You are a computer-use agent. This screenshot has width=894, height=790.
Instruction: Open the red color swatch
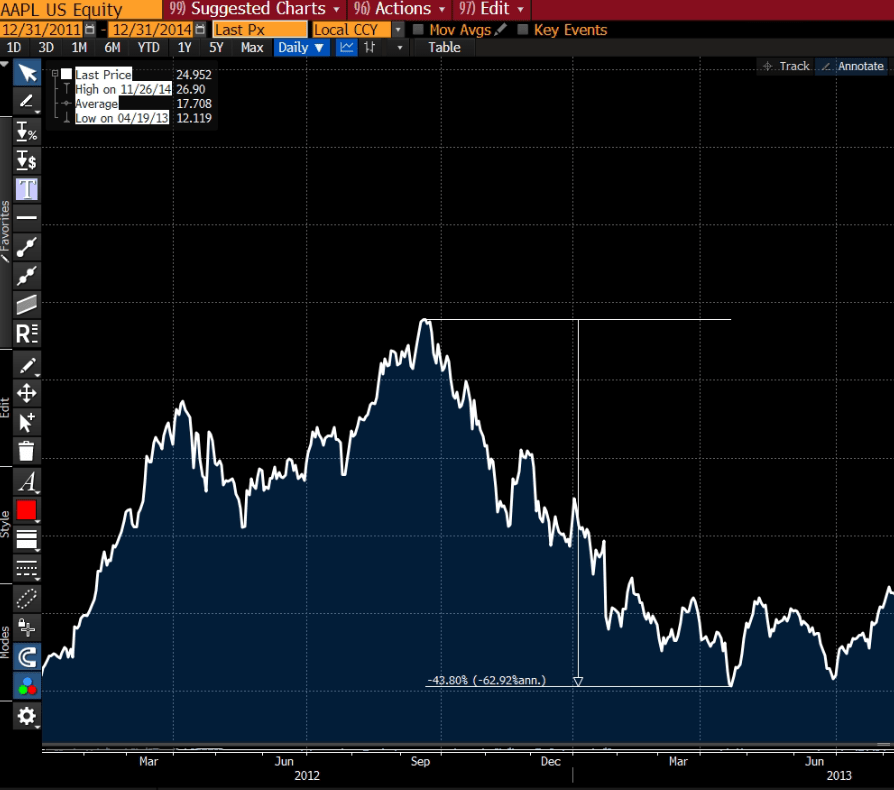click(x=27, y=510)
